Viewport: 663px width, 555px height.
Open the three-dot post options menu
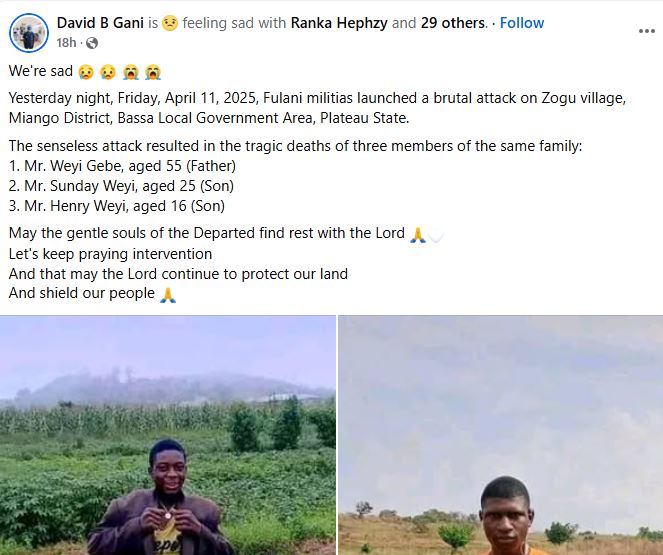click(646, 32)
